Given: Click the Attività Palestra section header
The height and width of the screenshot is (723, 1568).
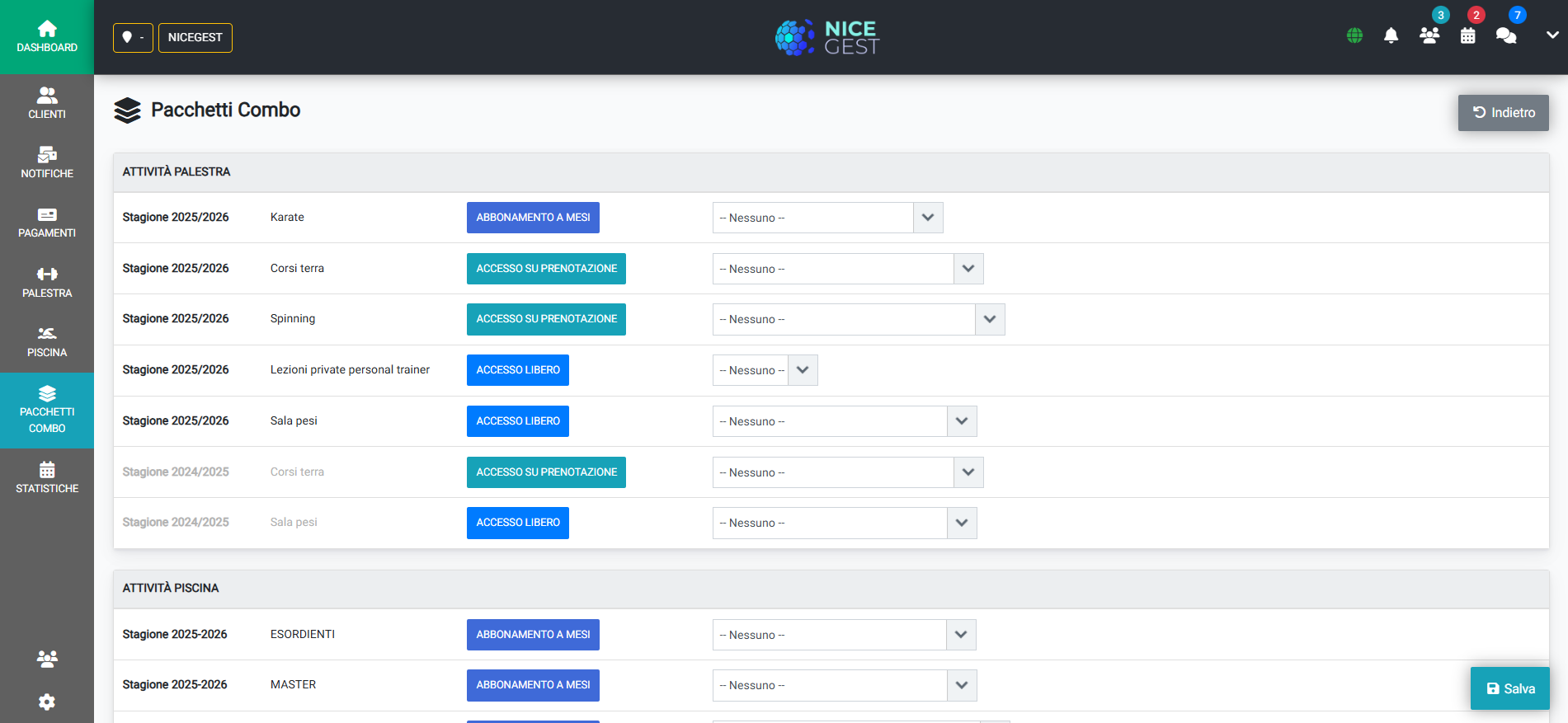Looking at the screenshot, I should 831,172.
